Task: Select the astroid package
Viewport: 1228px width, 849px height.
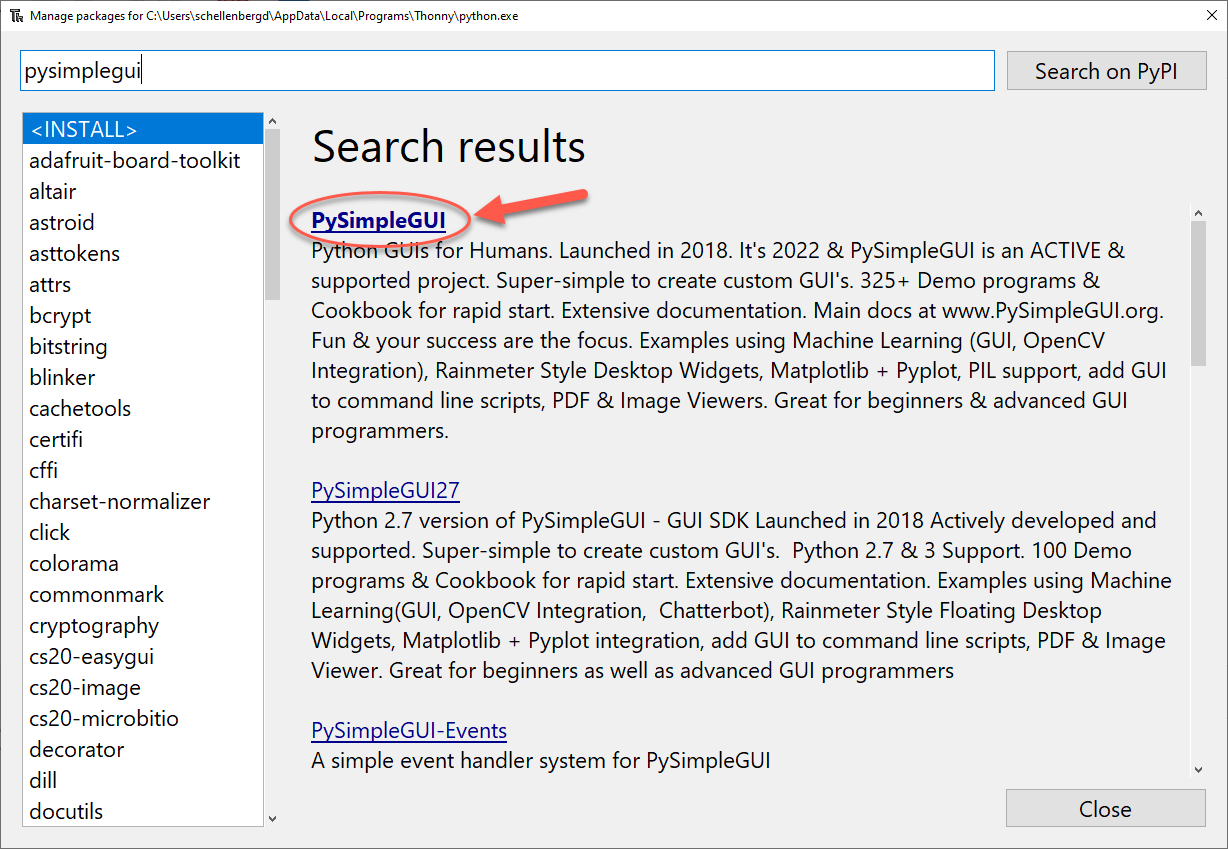Action: [62, 222]
